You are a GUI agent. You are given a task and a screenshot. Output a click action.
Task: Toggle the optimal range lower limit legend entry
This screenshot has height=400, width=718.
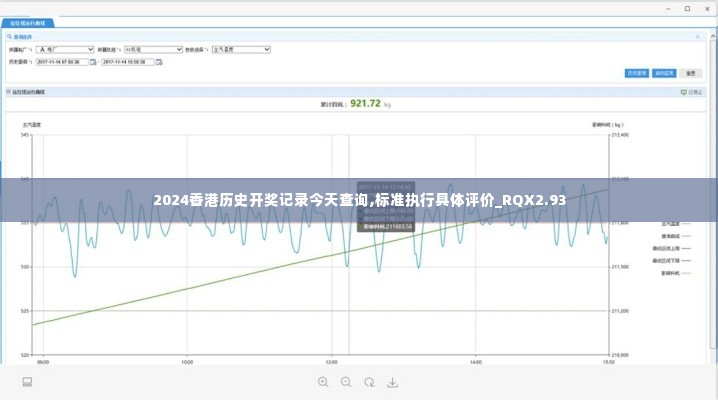[x=672, y=261]
